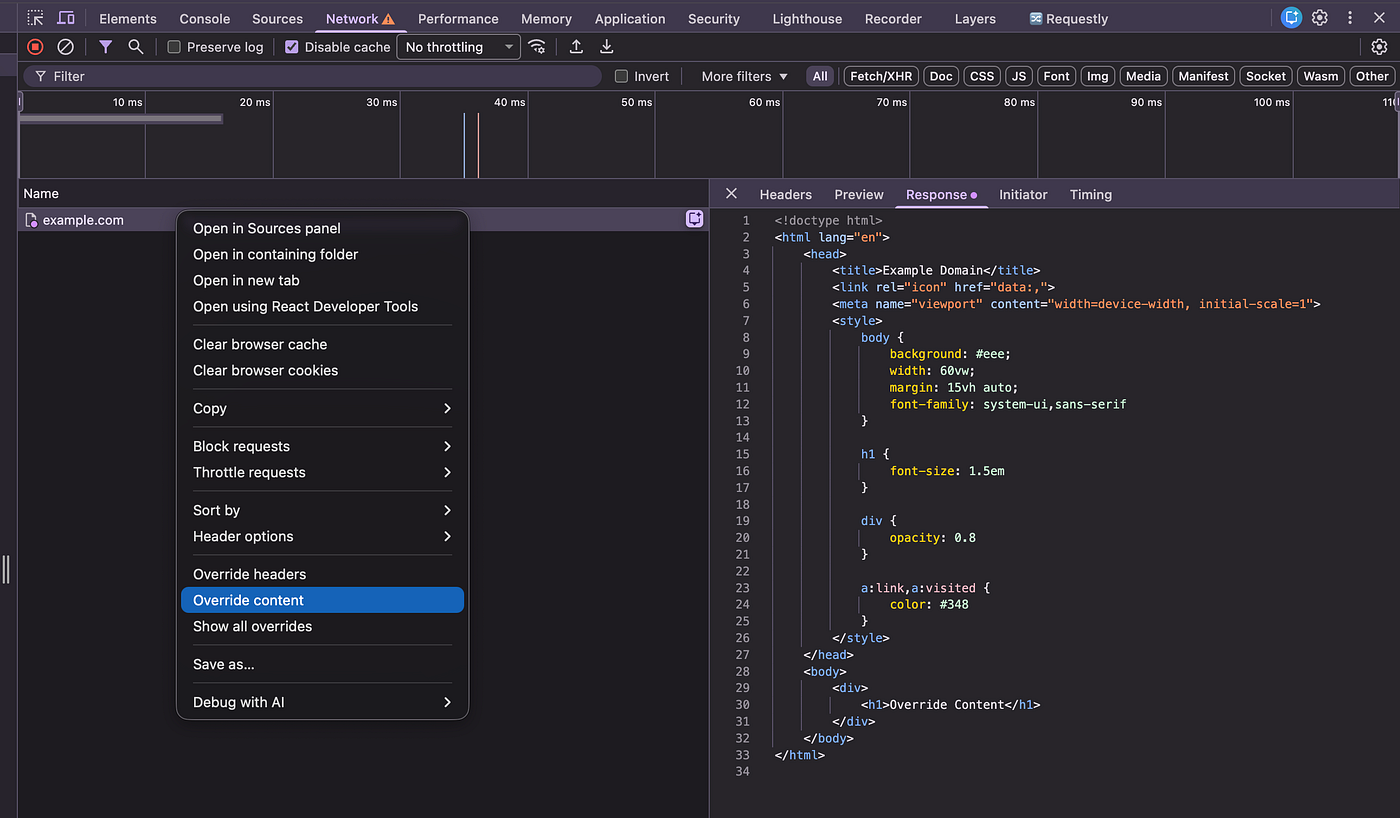This screenshot has width=1400, height=818.
Task: Toggle Preserve log checkbox
Action: point(174,47)
